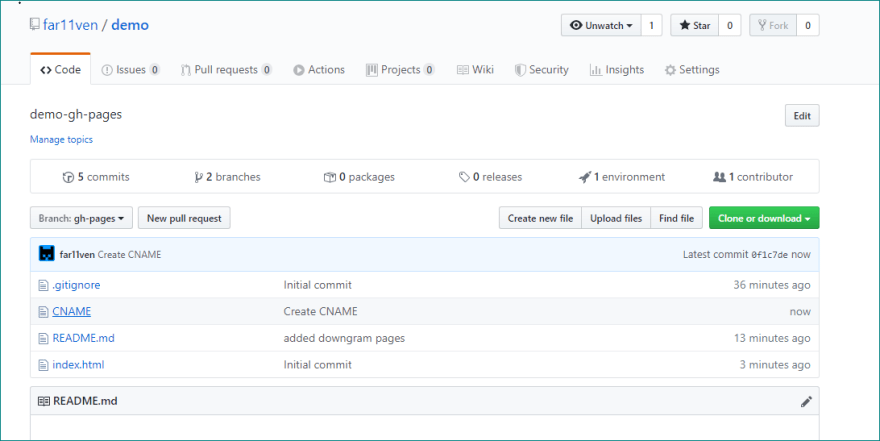Open the Security tab

click(x=542, y=70)
